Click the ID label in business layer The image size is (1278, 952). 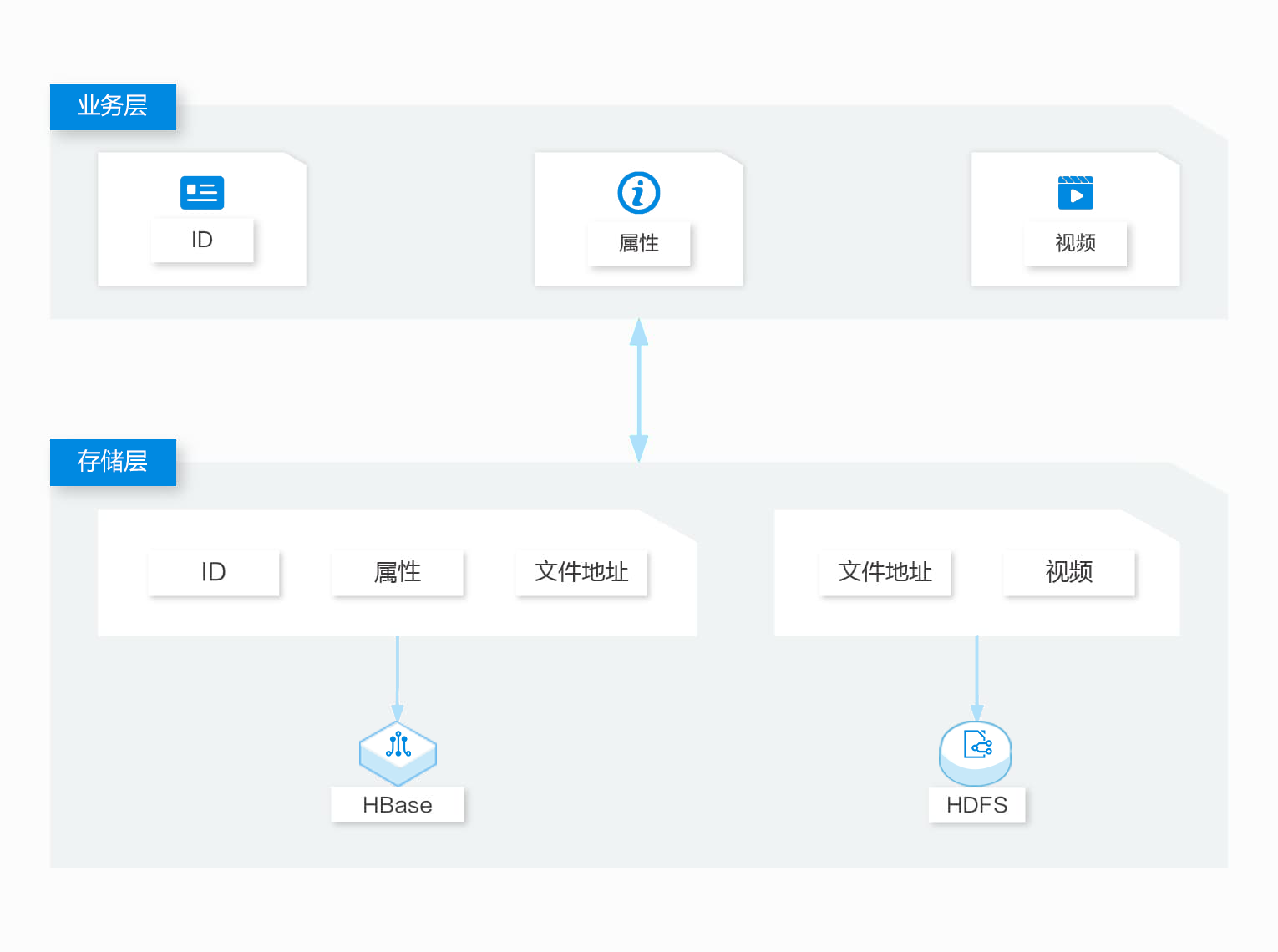click(x=202, y=241)
